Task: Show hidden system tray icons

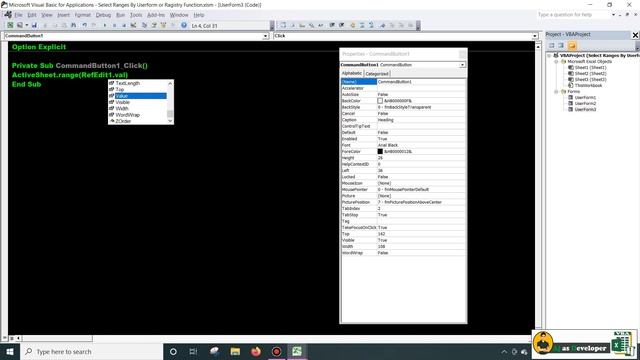Action: click(x=504, y=351)
